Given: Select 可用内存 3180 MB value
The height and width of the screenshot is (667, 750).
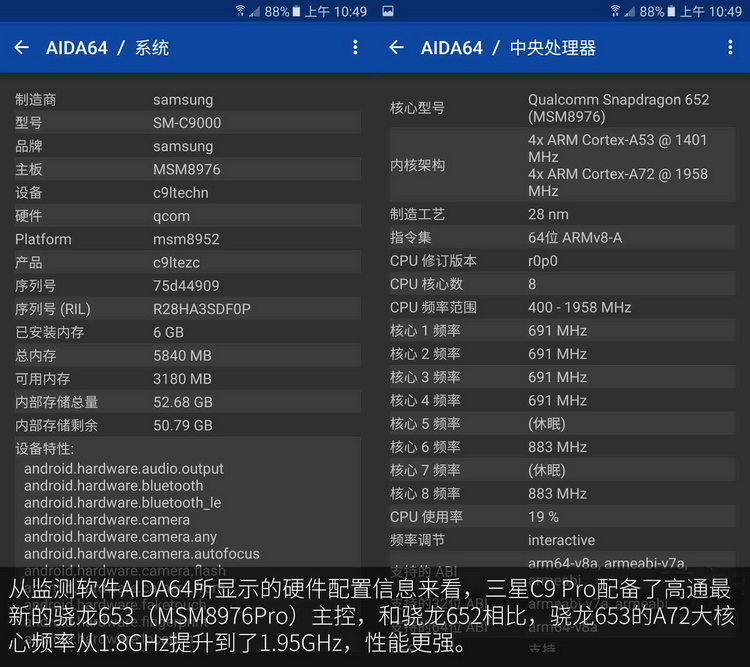Looking at the screenshot, I should (x=182, y=379).
